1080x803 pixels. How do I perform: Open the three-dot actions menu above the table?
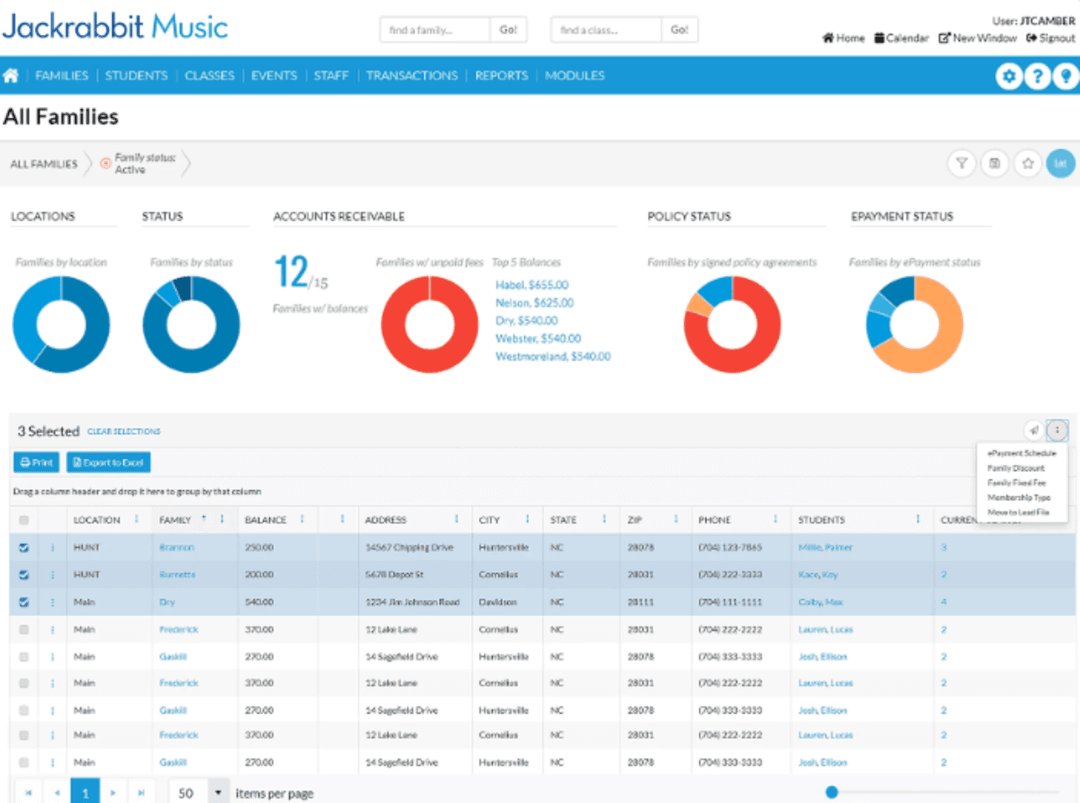point(1057,430)
